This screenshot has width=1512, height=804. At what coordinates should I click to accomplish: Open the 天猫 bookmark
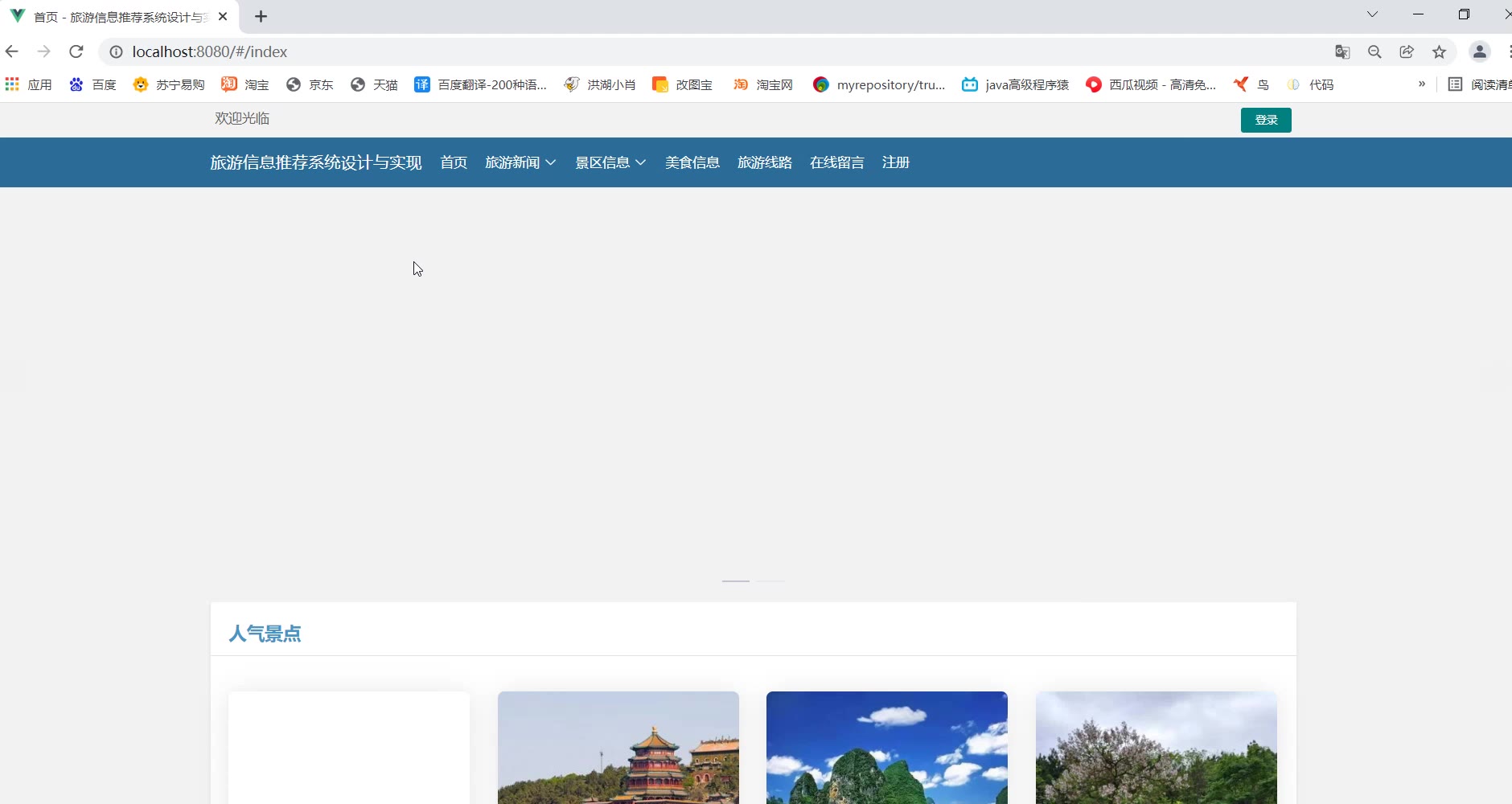pos(374,84)
